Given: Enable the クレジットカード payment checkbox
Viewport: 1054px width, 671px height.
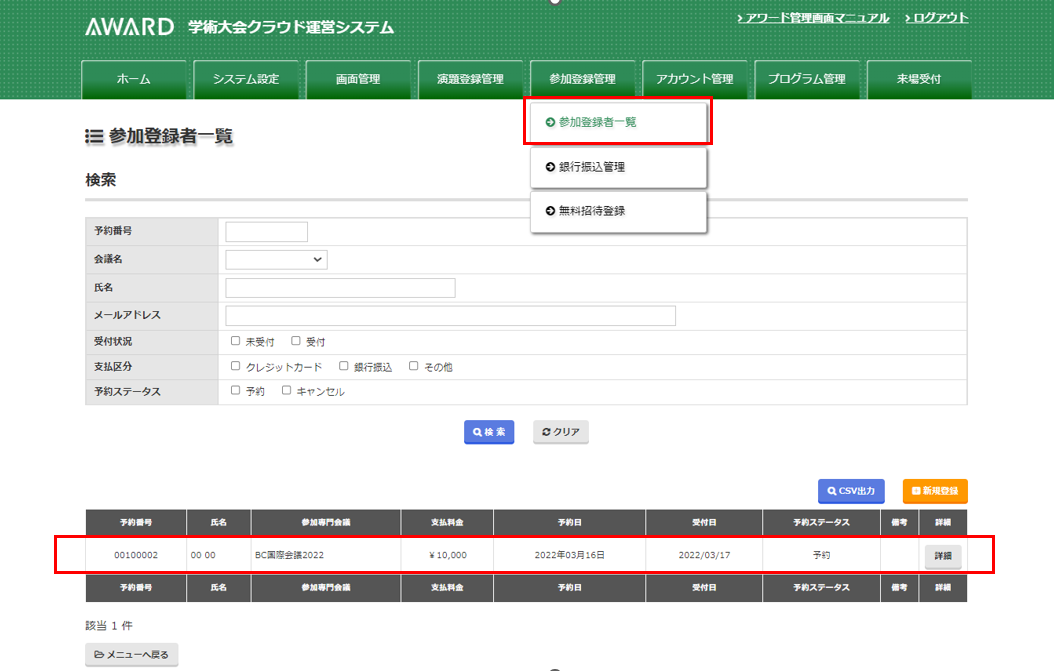Looking at the screenshot, I should (236, 366).
